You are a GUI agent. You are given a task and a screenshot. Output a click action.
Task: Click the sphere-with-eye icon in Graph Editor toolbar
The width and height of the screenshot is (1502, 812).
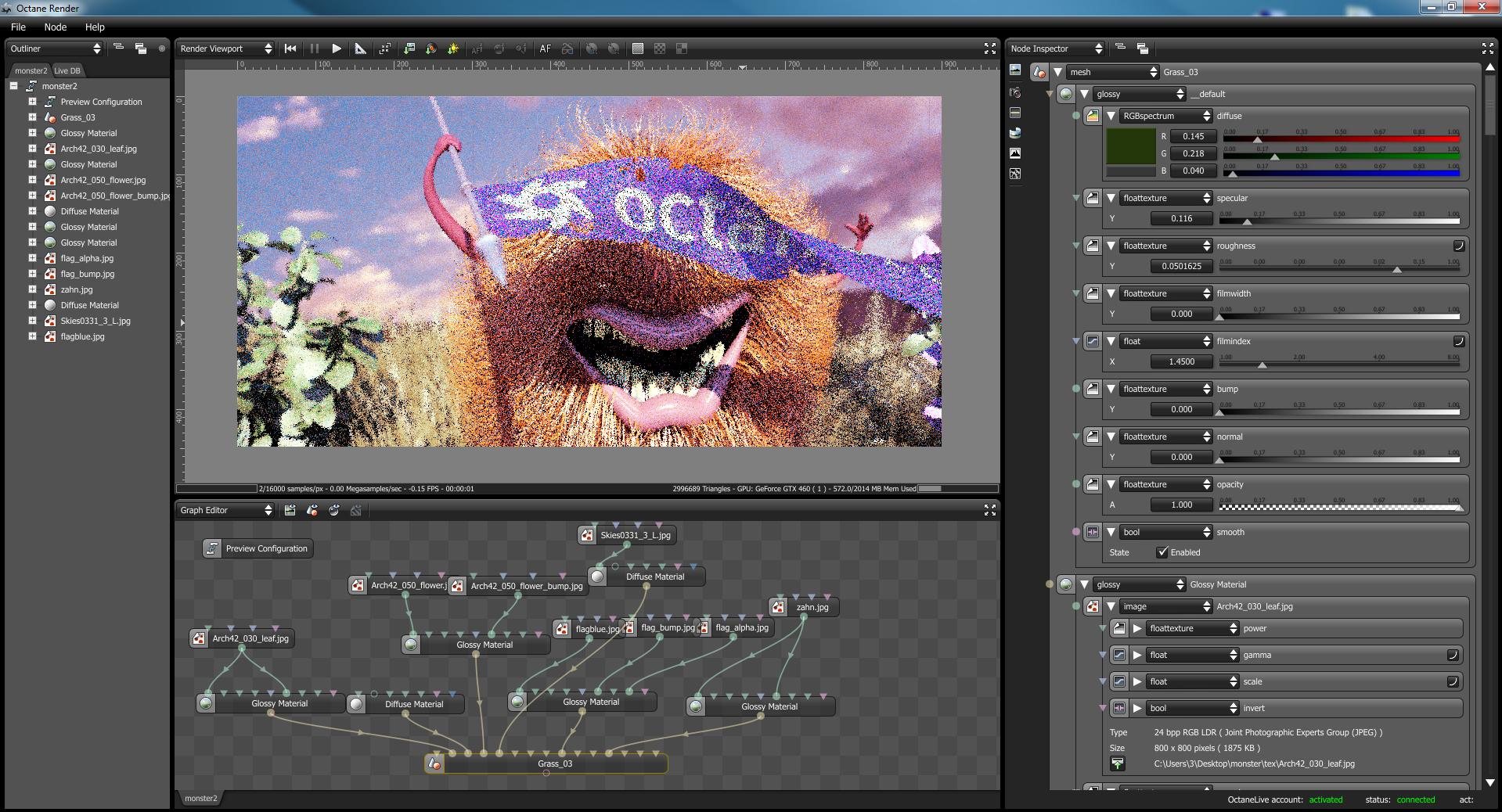334,510
